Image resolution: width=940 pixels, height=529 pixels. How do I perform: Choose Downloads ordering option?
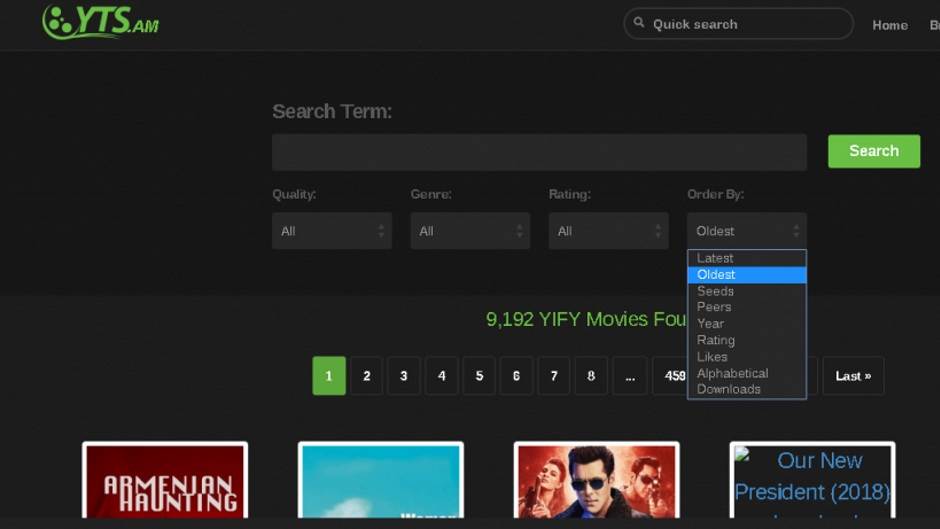[x=746, y=389]
